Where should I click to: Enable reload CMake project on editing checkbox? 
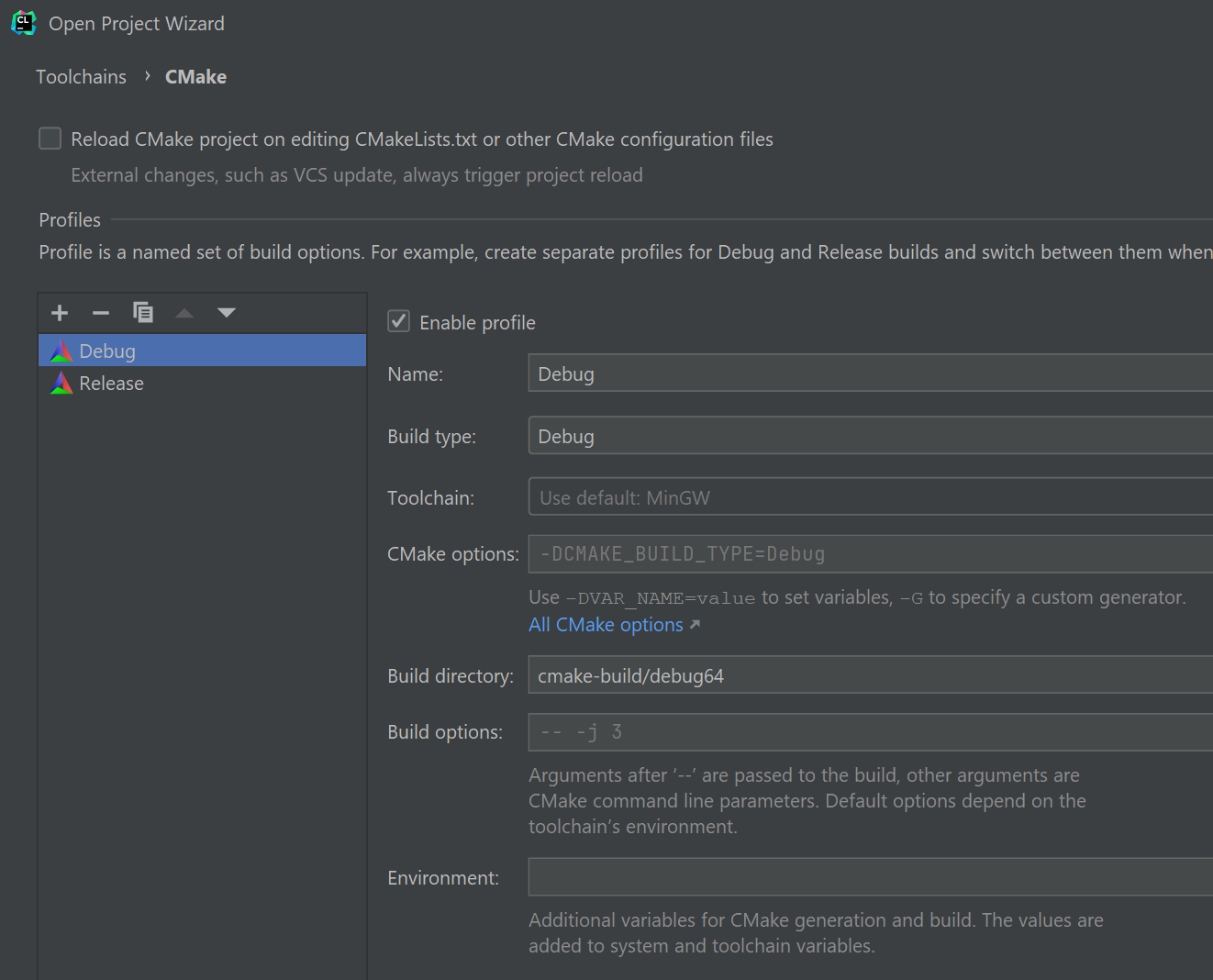tap(50, 139)
